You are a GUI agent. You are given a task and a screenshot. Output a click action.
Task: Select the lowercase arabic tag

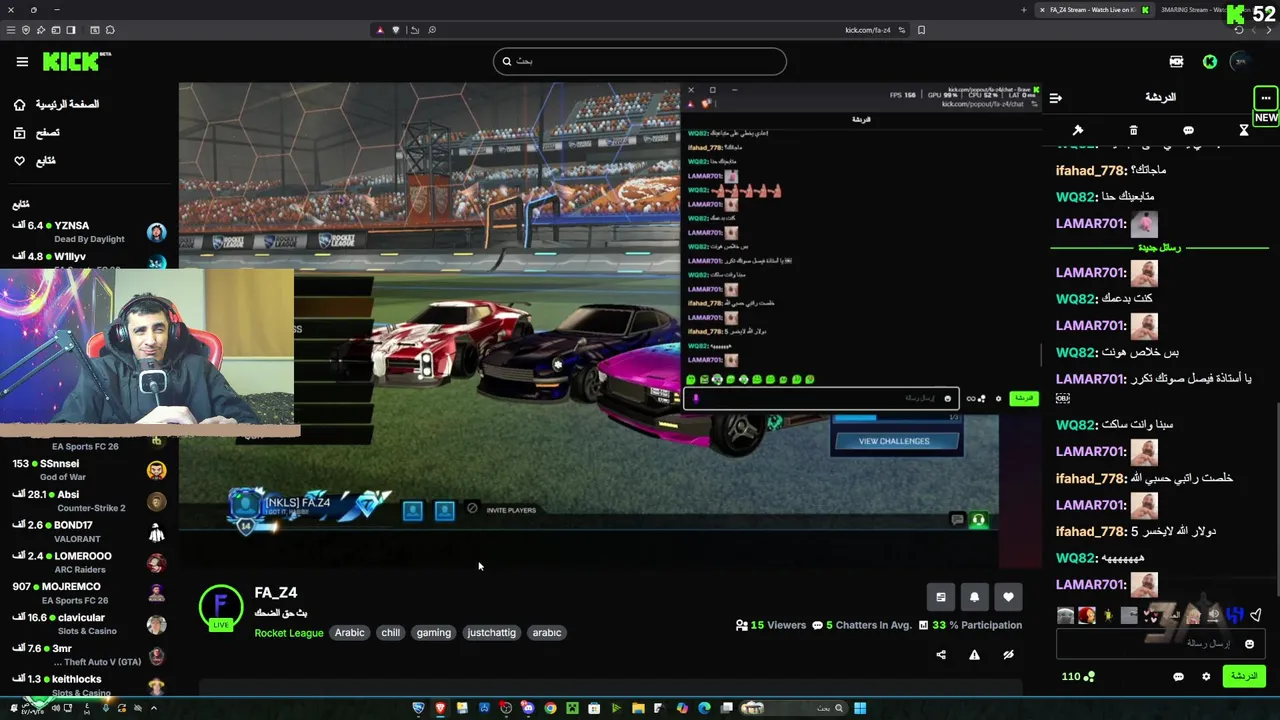tap(547, 632)
